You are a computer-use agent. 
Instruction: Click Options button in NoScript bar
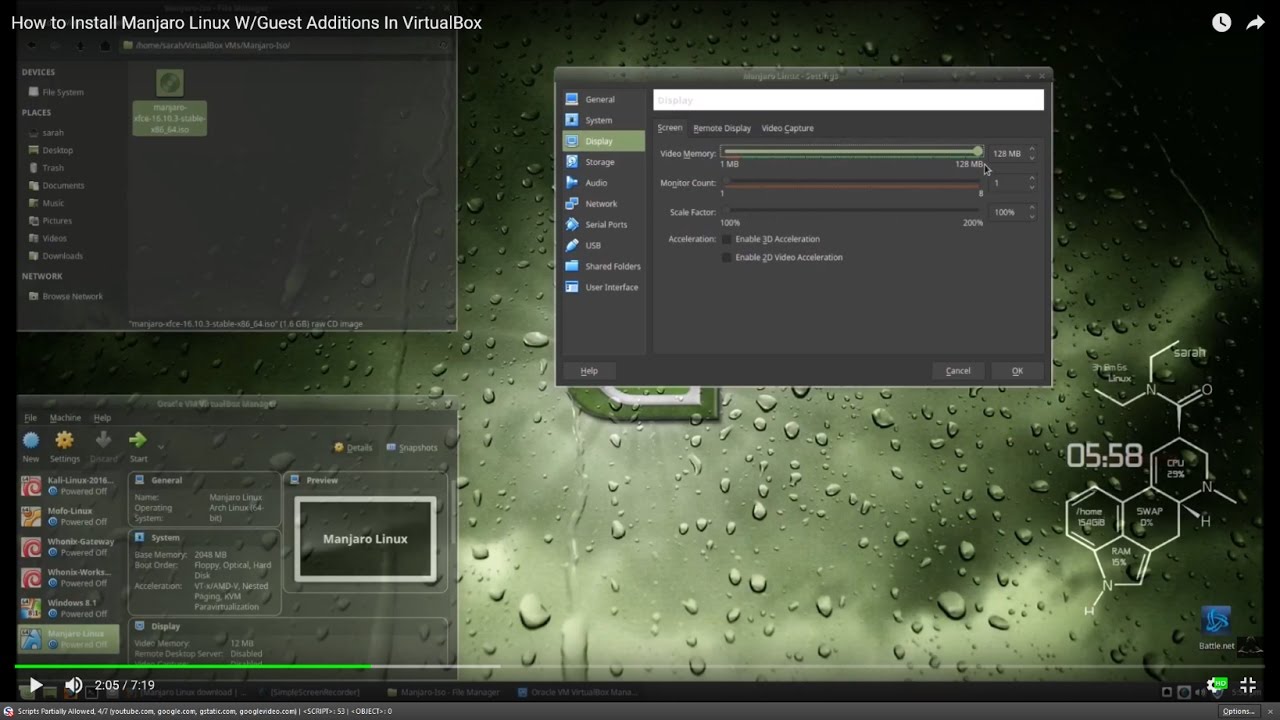(x=1238, y=711)
